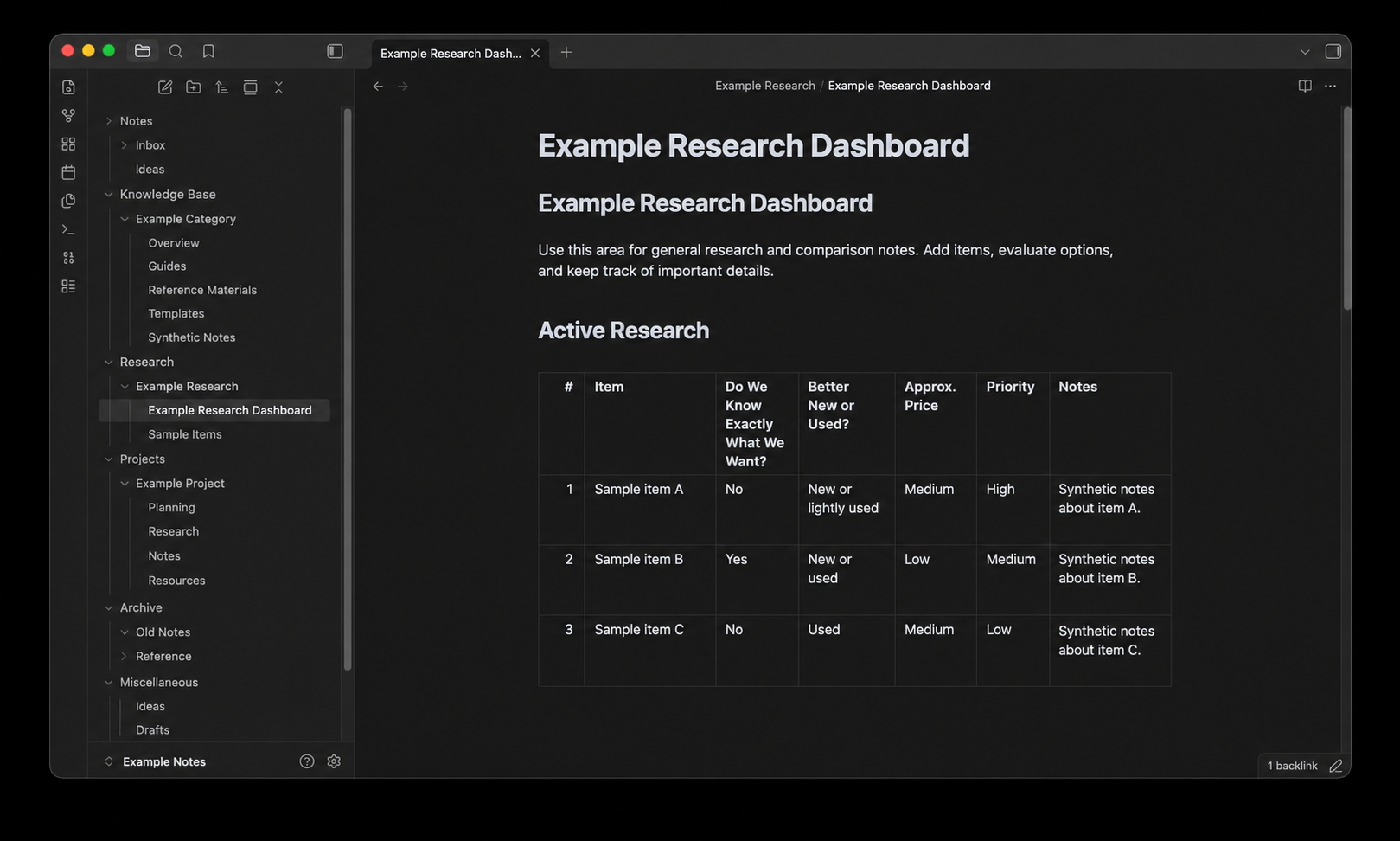Open the bookmarks icon
The height and width of the screenshot is (841, 1400).
(208, 51)
